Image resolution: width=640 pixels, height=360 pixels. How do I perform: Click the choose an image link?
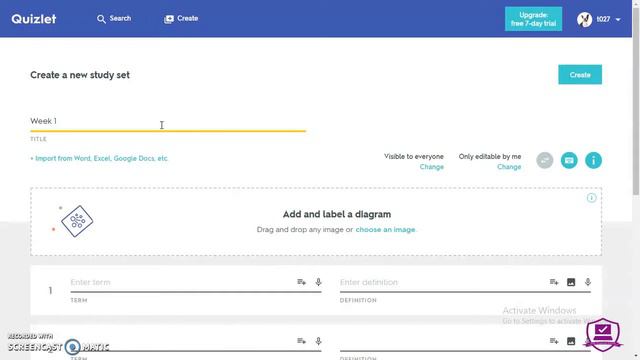click(385, 230)
